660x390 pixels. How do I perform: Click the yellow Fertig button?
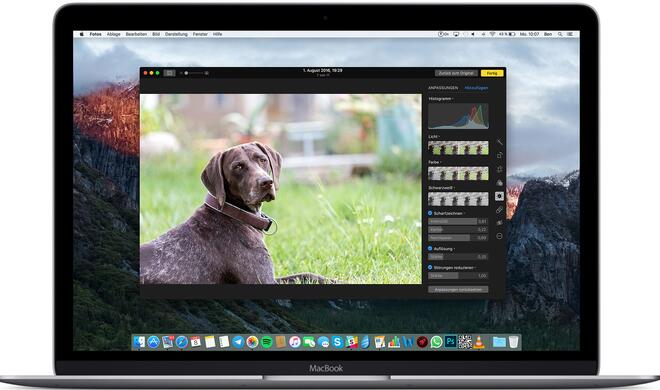(x=492, y=73)
